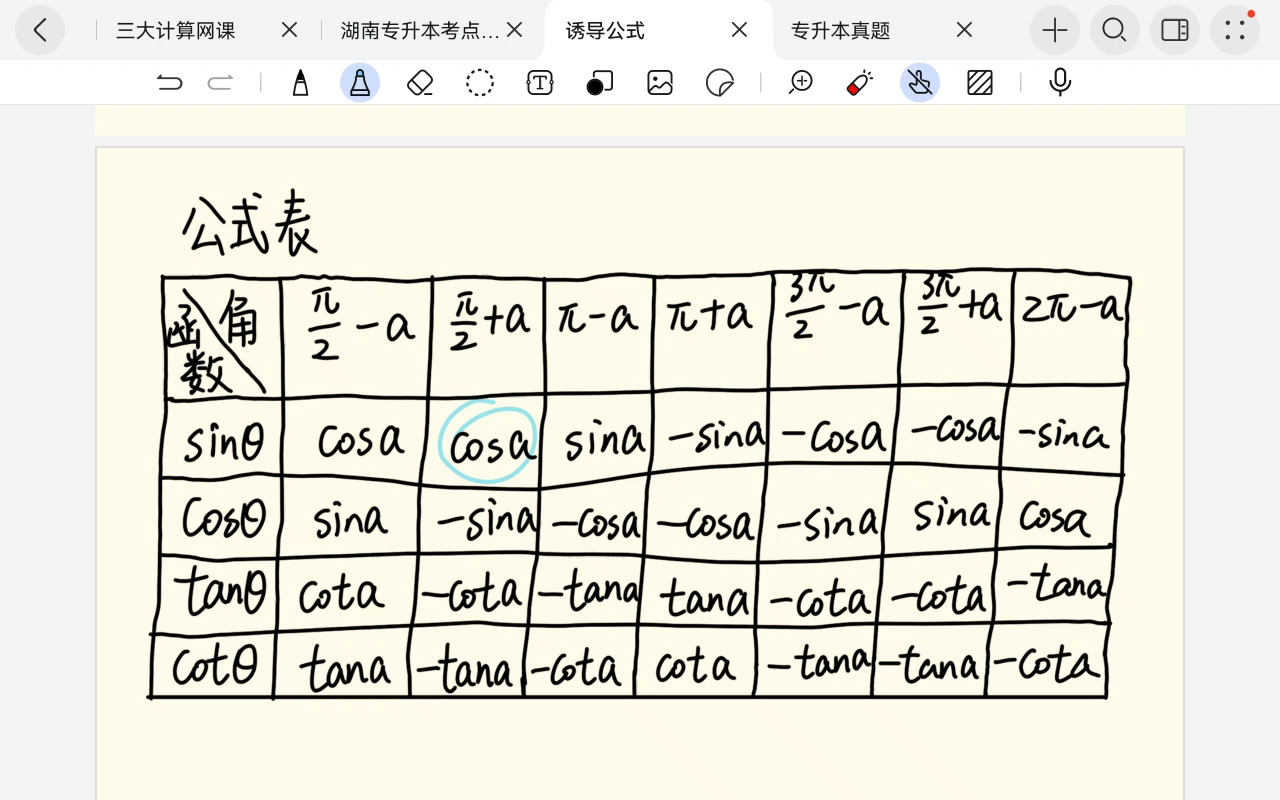Toggle the split view sidebar icon

click(1175, 30)
